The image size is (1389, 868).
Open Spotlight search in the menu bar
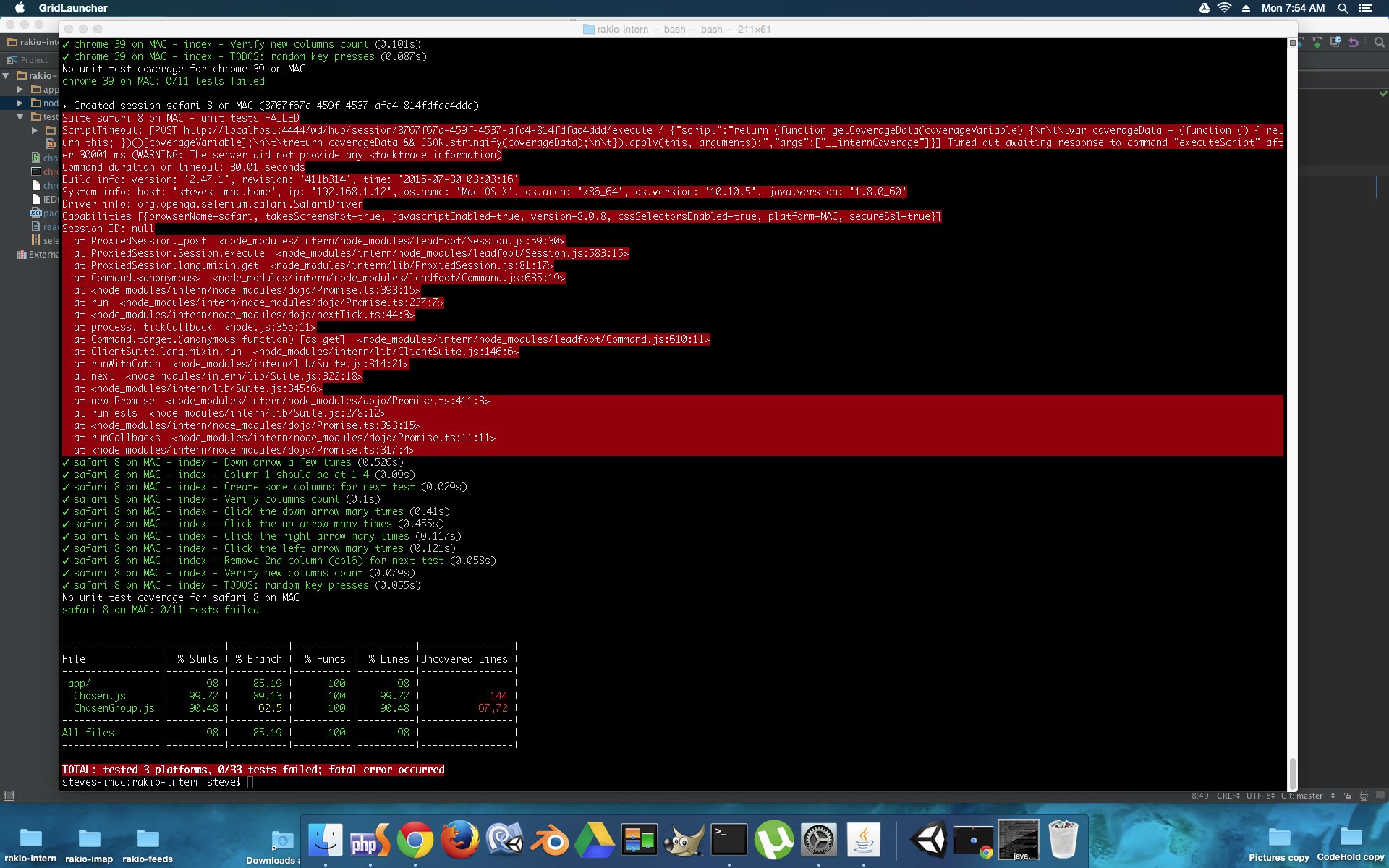coord(1343,8)
